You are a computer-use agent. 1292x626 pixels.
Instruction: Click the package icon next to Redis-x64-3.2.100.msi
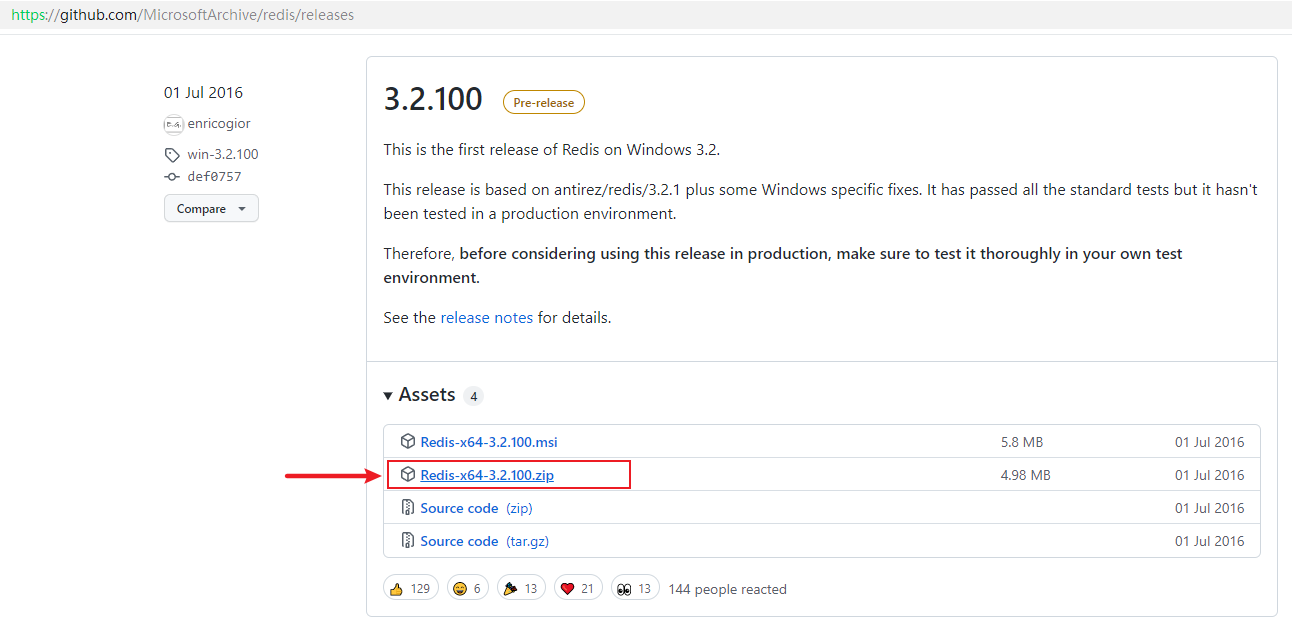pos(408,442)
